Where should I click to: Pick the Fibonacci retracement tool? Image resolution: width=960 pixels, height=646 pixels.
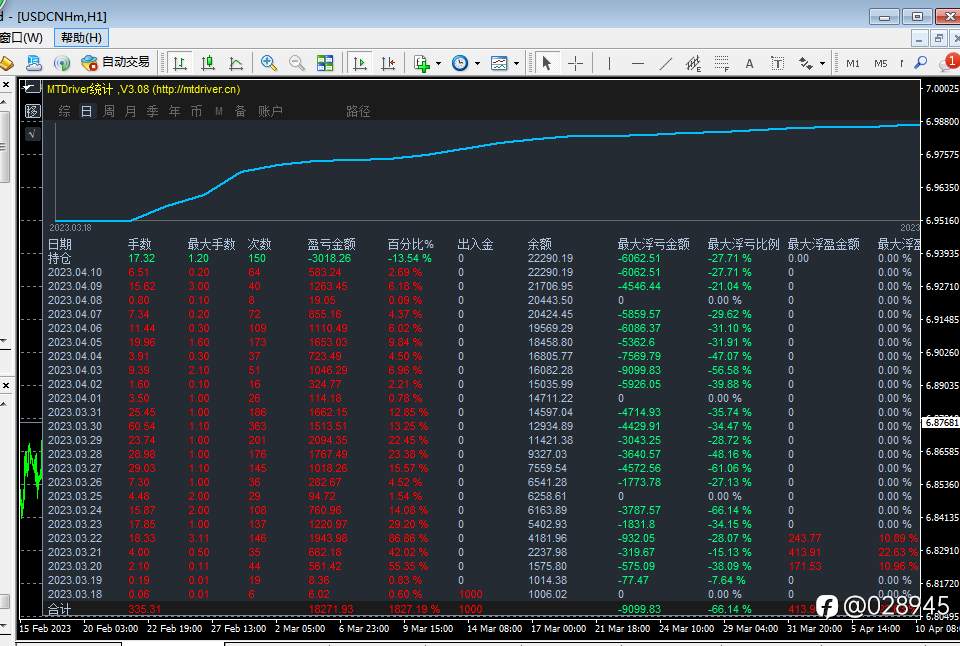coord(722,63)
